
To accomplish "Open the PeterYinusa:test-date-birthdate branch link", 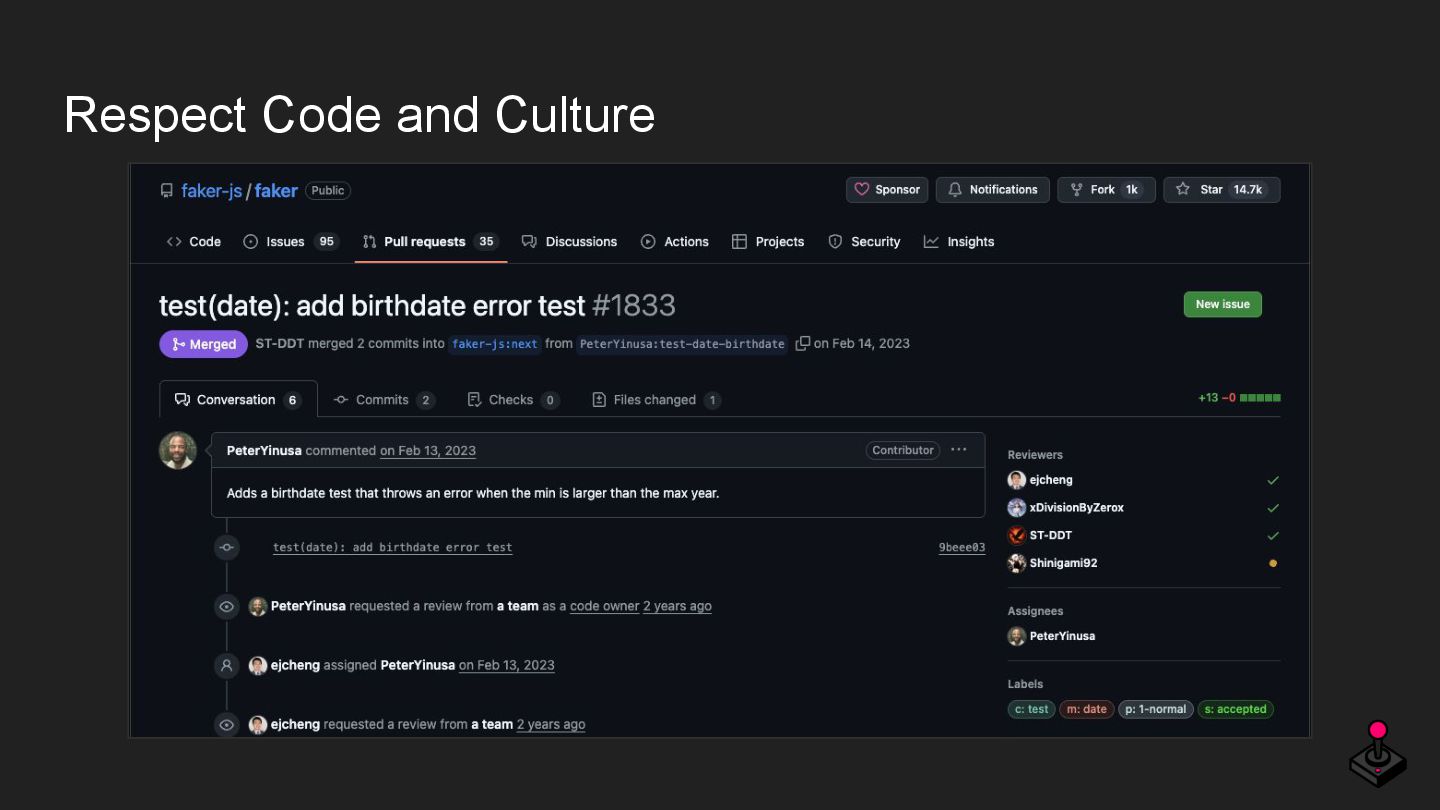I will click(x=682, y=344).
